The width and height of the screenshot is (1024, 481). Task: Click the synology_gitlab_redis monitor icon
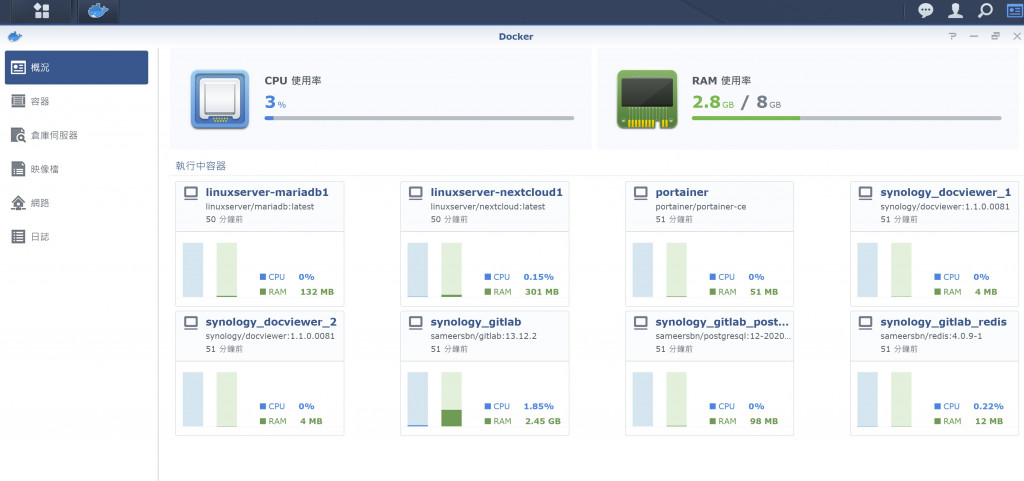coord(865,322)
